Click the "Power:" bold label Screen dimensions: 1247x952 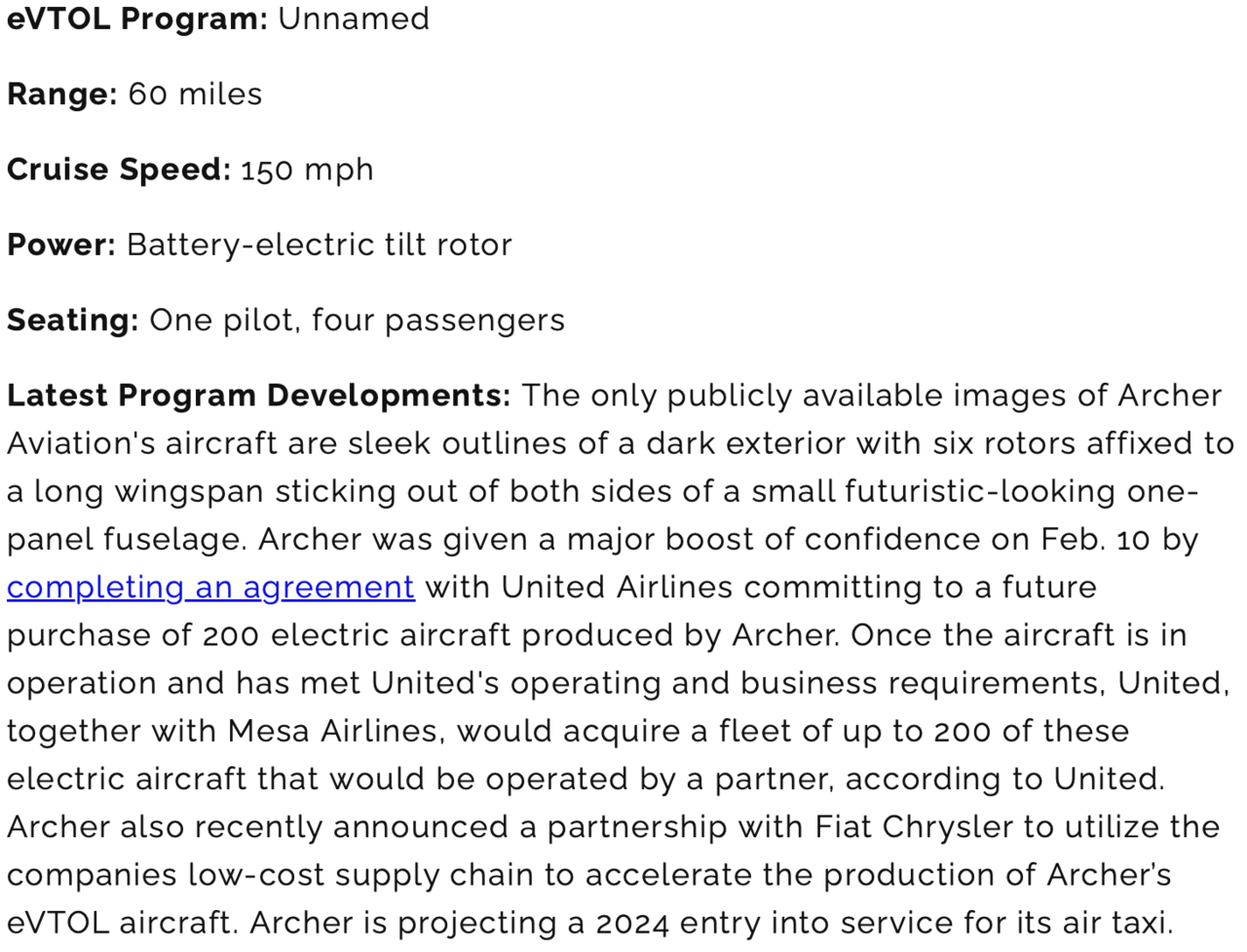[61, 245]
